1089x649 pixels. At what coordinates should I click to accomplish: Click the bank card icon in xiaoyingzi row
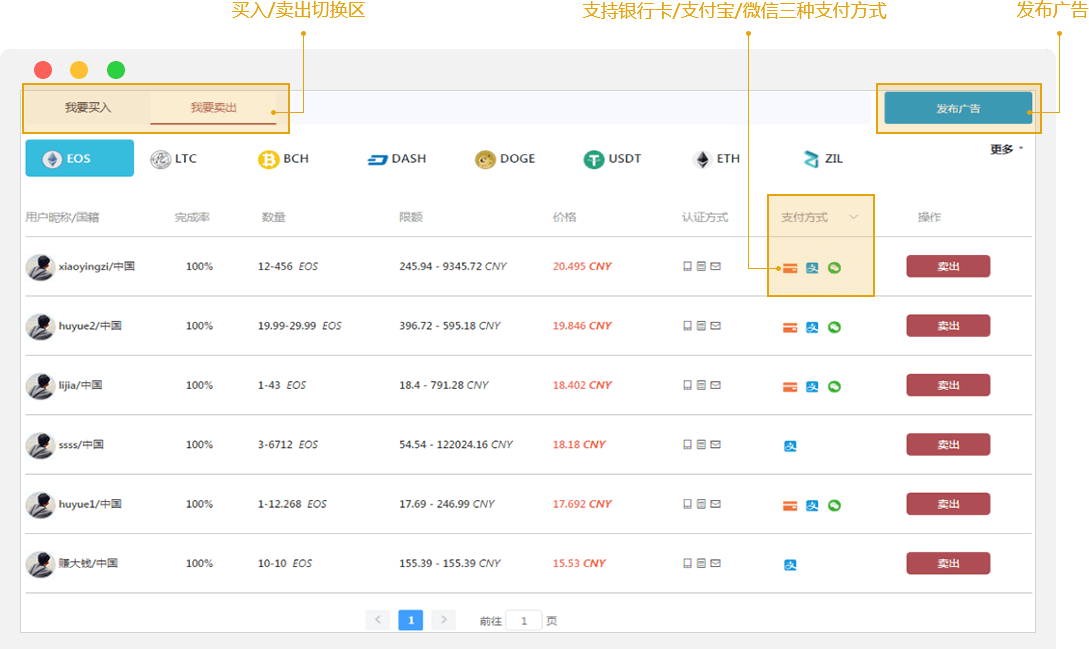790,267
